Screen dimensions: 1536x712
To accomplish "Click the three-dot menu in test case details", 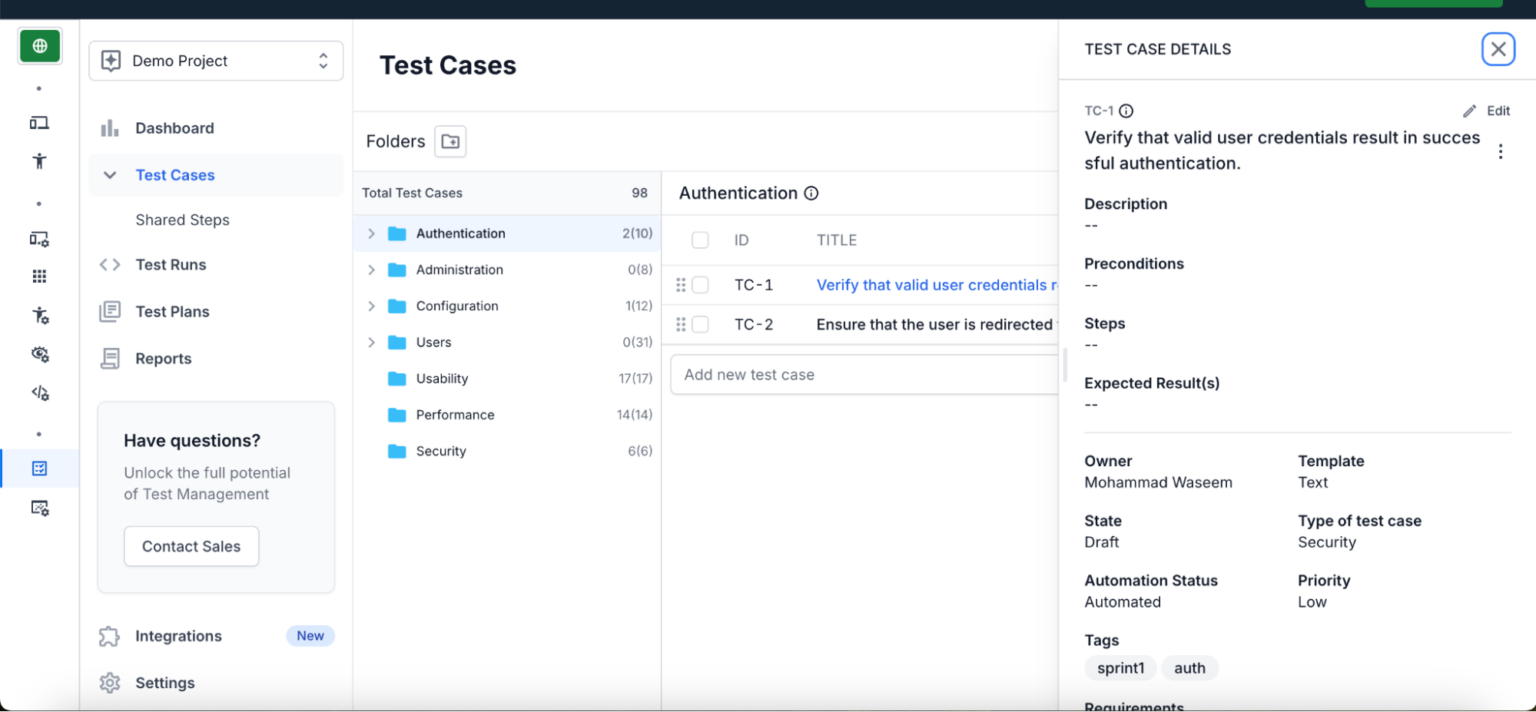I will pyautogui.click(x=1501, y=151).
